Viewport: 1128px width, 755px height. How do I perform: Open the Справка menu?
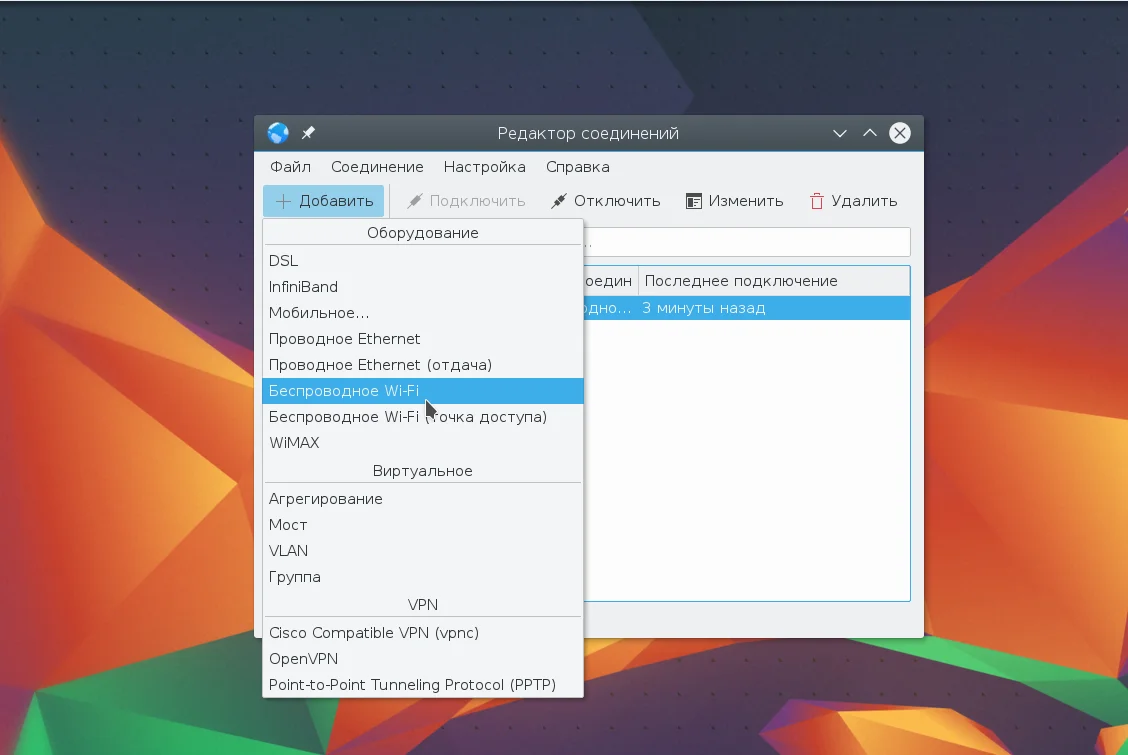(578, 167)
